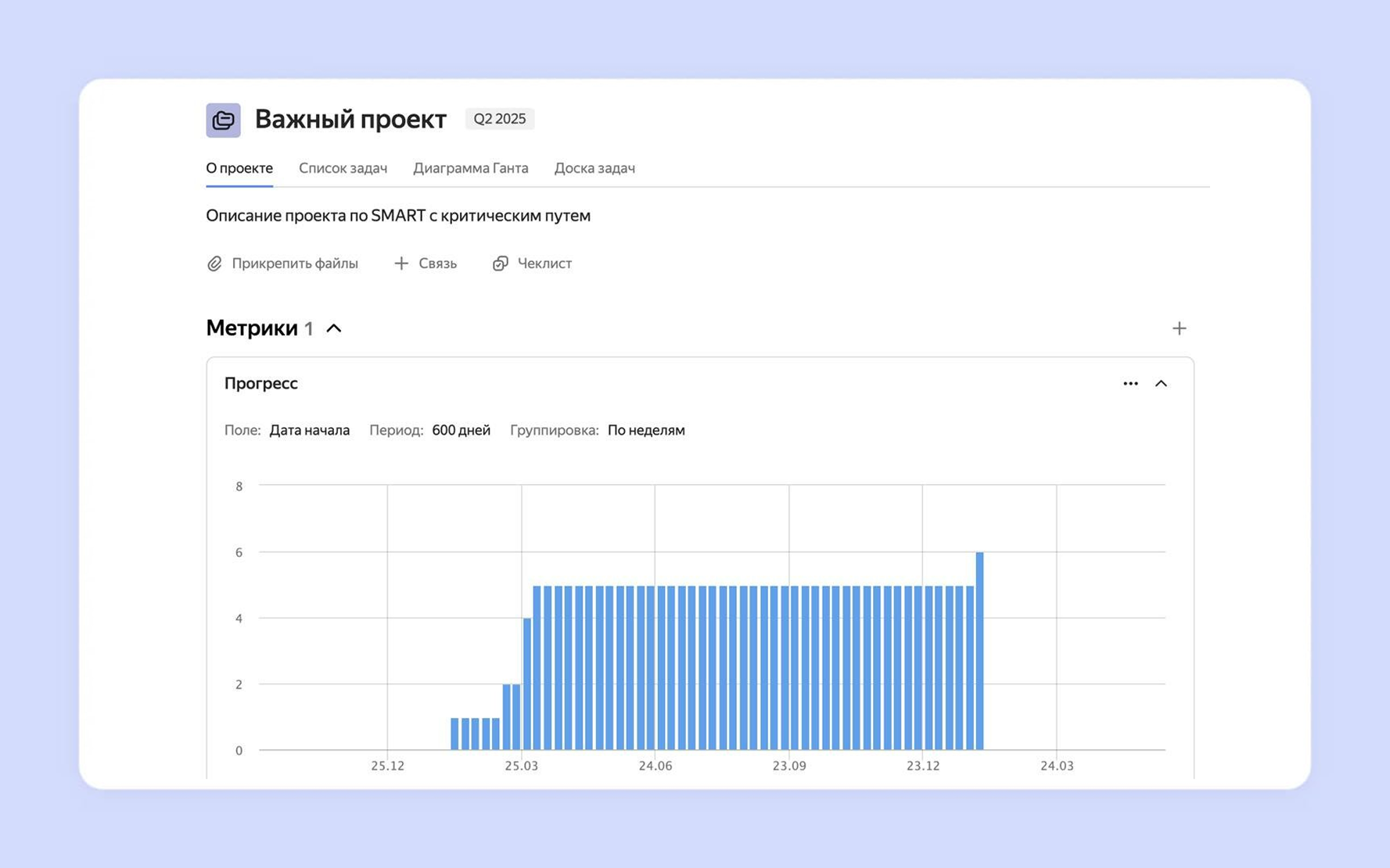
Task: Go to the Доска задач tab
Action: point(594,168)
